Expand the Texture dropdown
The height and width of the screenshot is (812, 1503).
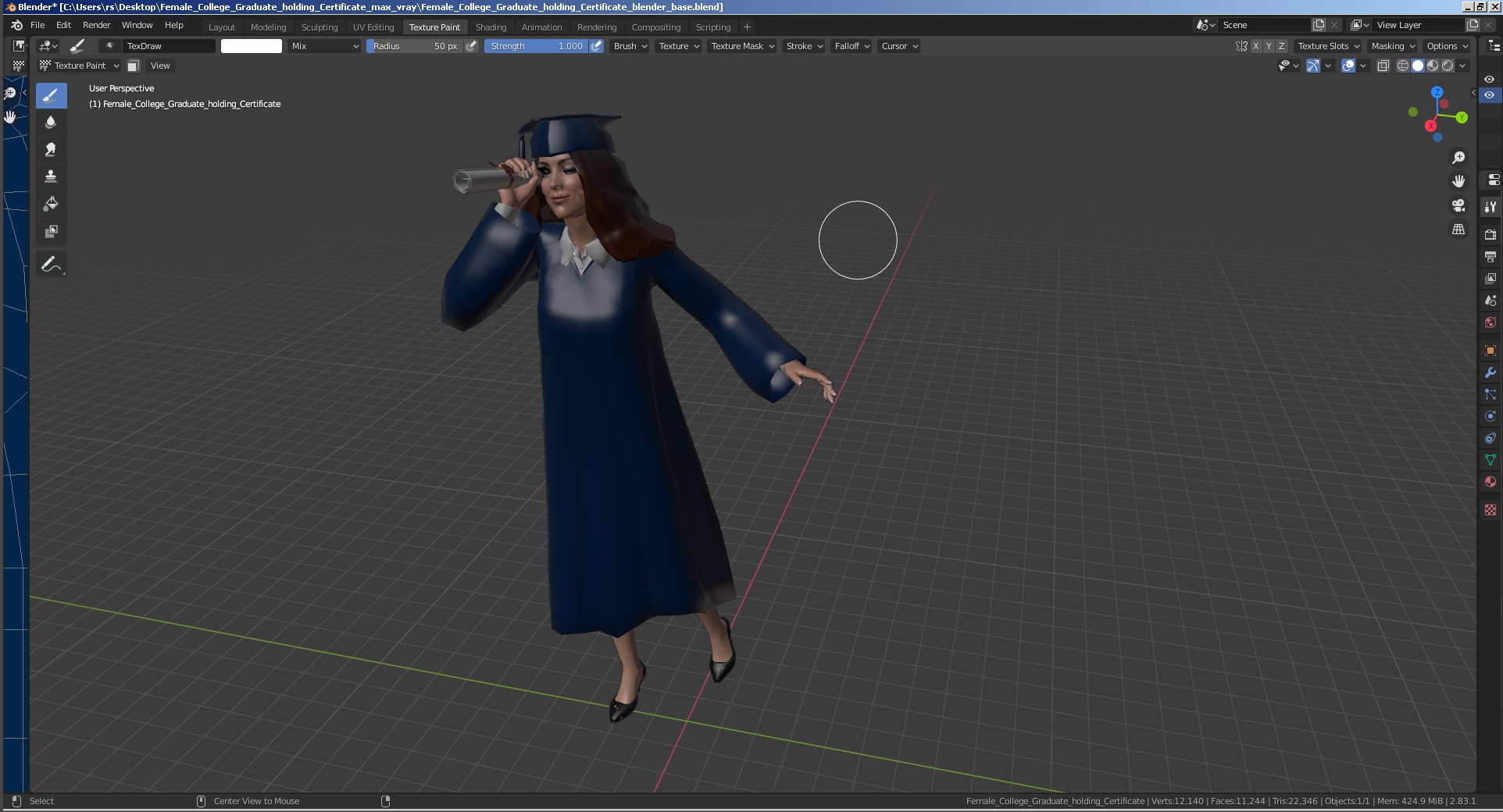[679, 46]
